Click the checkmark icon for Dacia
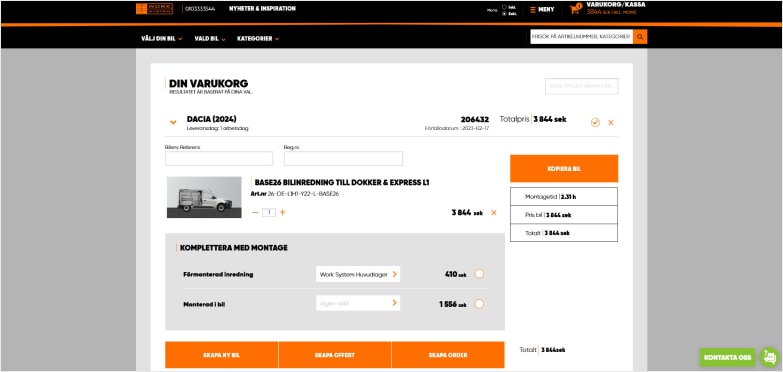Screen dimensions: 783x372 point(595,122)
